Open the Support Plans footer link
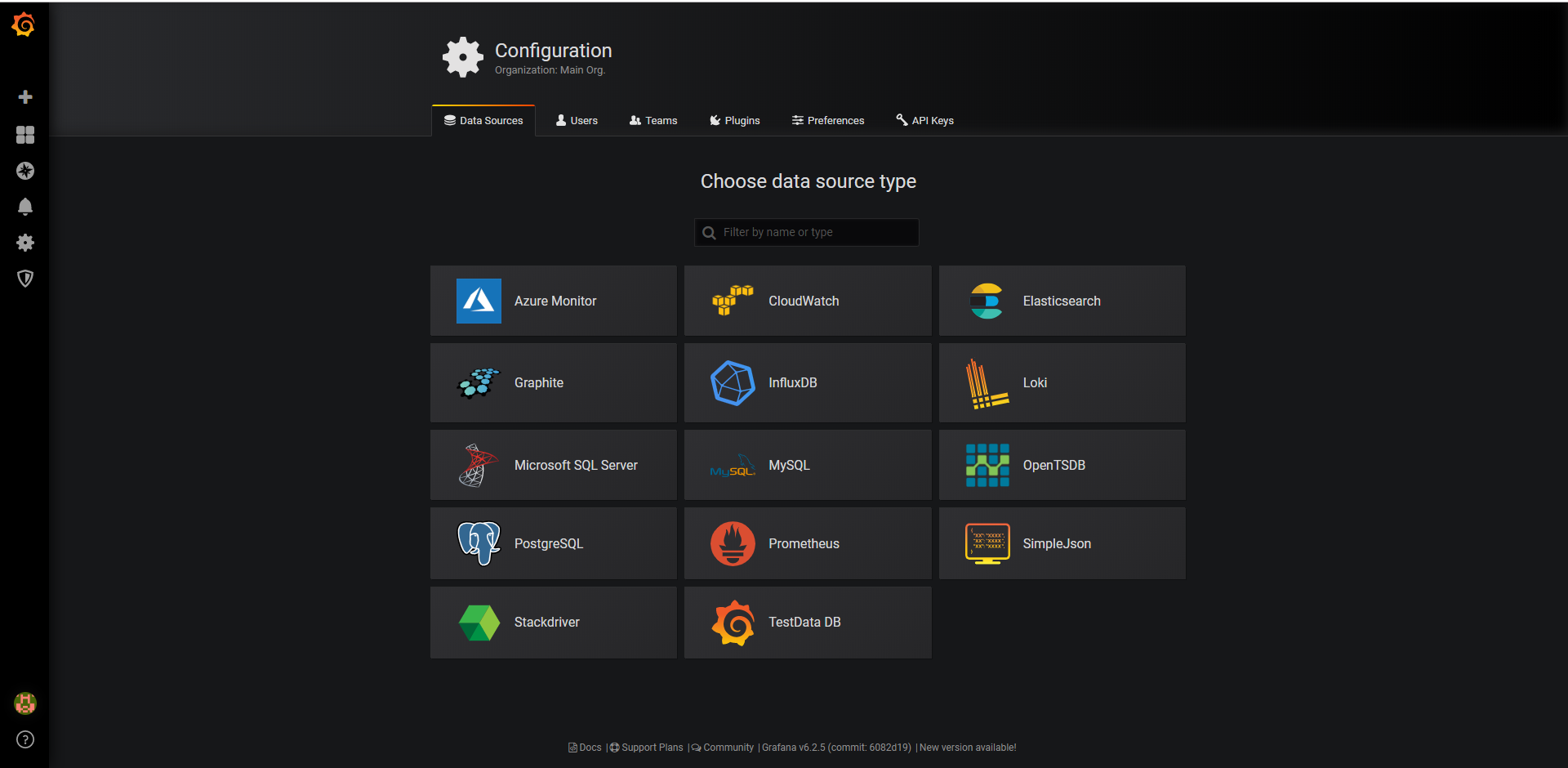 coord(647,748)
